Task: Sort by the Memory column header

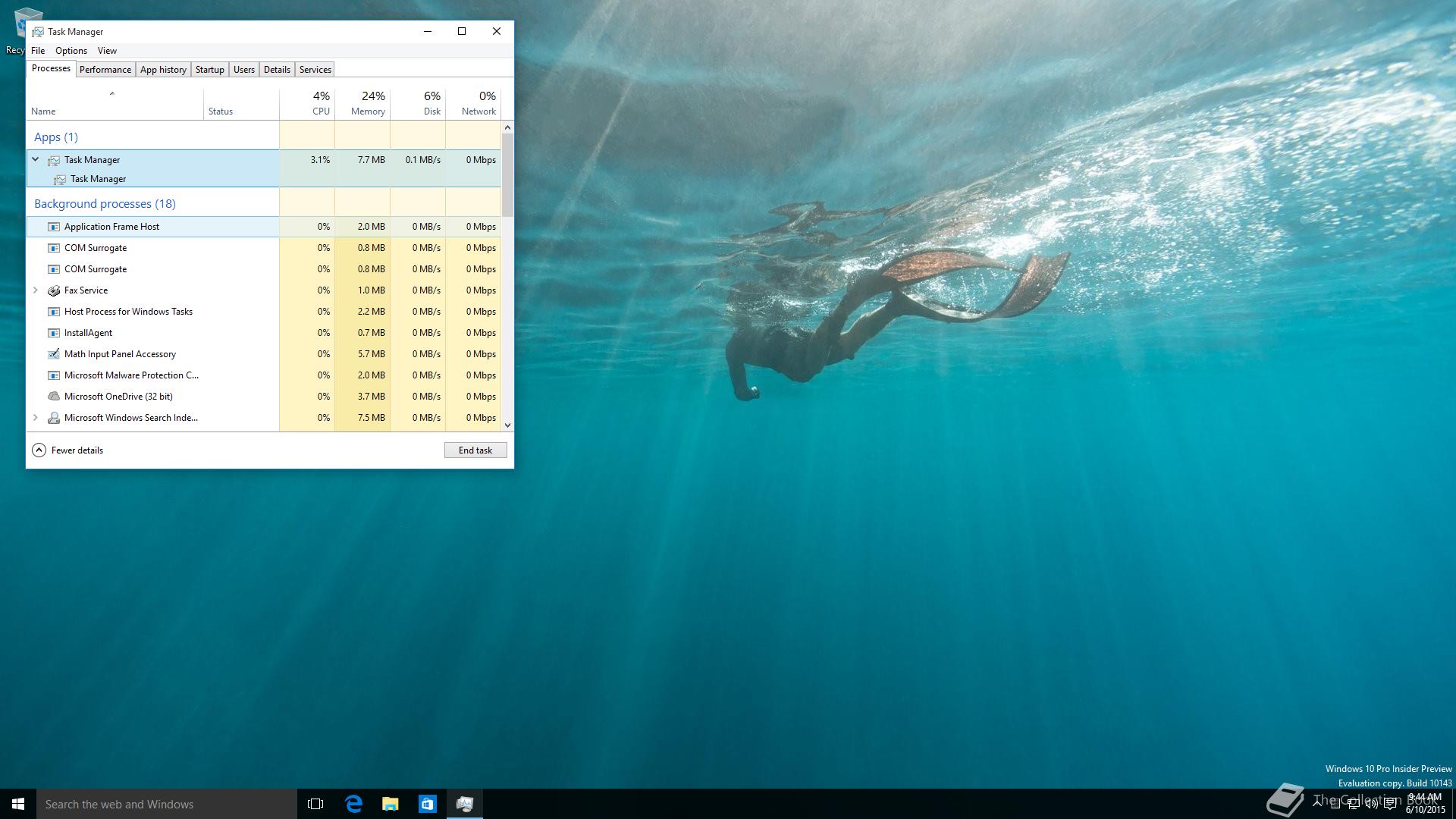Action: 362,105
